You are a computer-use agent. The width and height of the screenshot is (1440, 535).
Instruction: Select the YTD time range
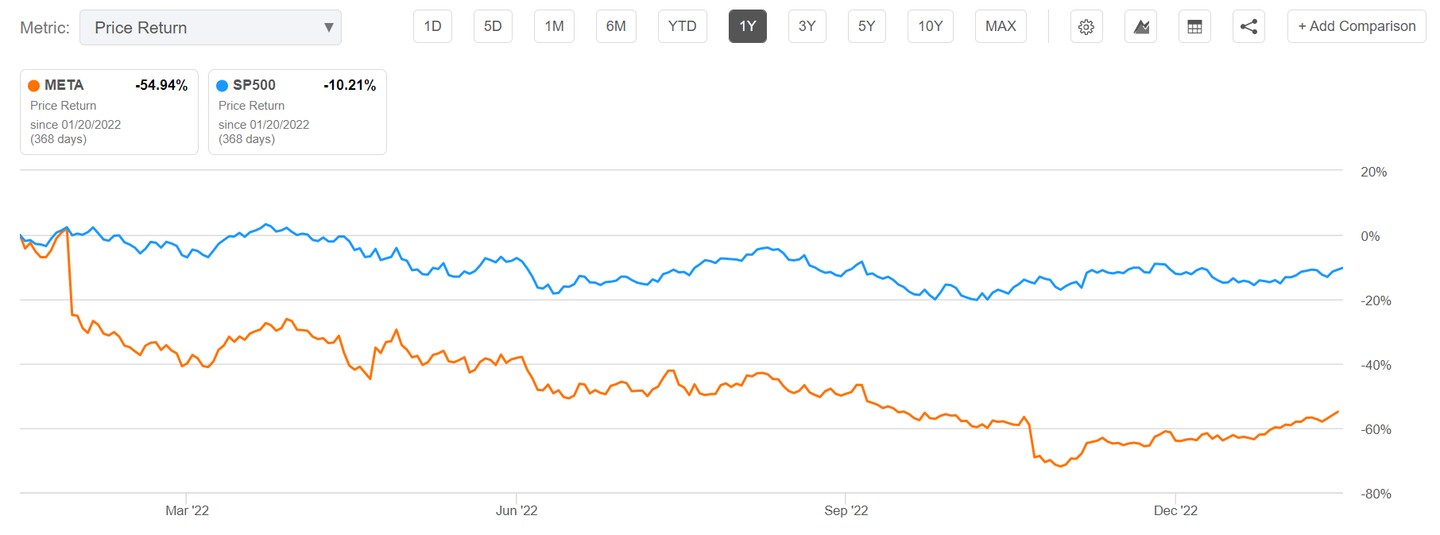pyautogui.click(x=682, y=27)
